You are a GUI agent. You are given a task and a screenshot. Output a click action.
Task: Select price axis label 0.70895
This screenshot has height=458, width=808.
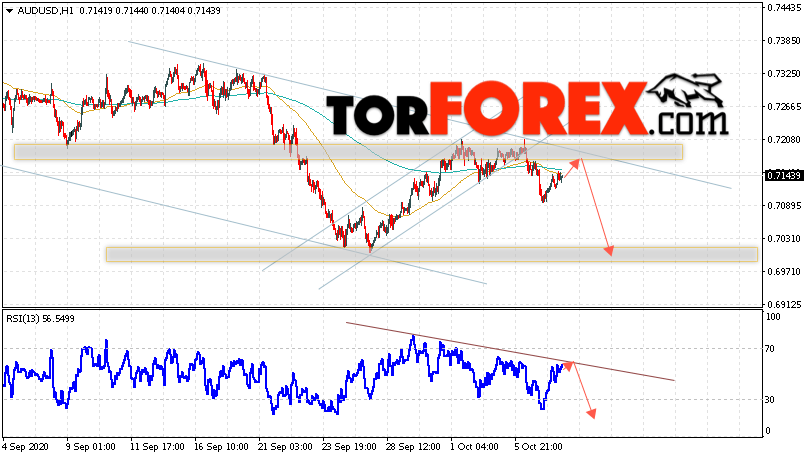pyautogui.click(x=784, y=206)
